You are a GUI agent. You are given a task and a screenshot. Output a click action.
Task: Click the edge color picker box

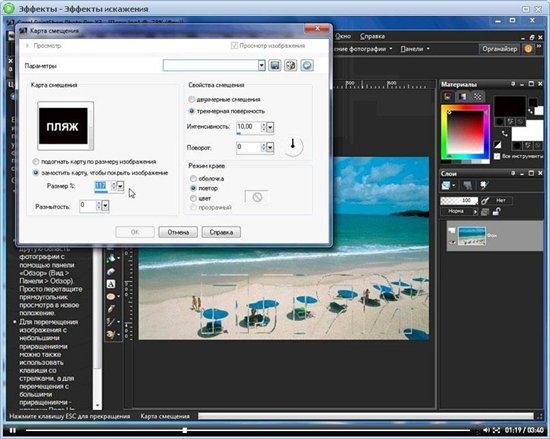[x=256, y=197]
